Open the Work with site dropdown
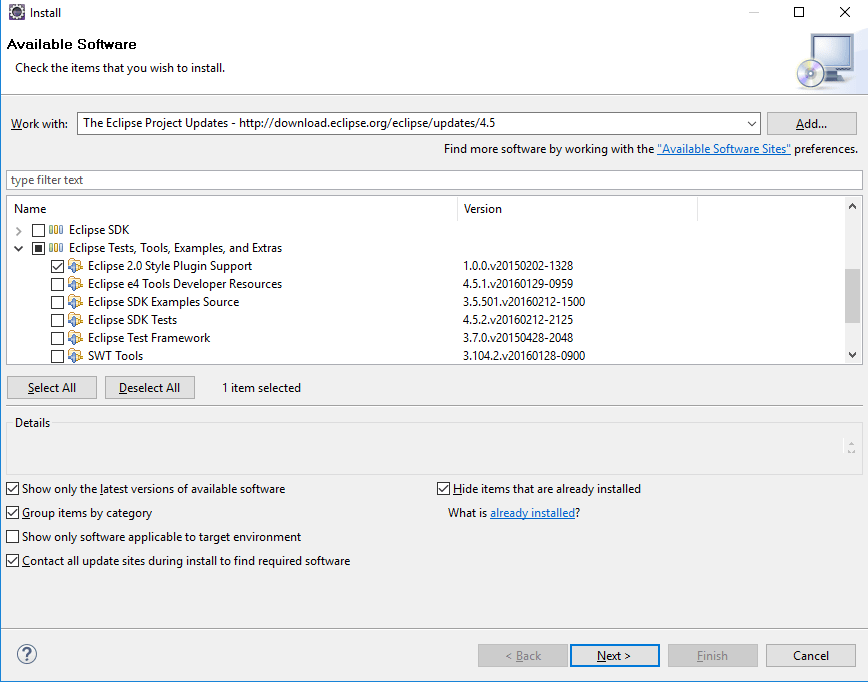Viewport: 868px width, 682px height. (752, 123)
